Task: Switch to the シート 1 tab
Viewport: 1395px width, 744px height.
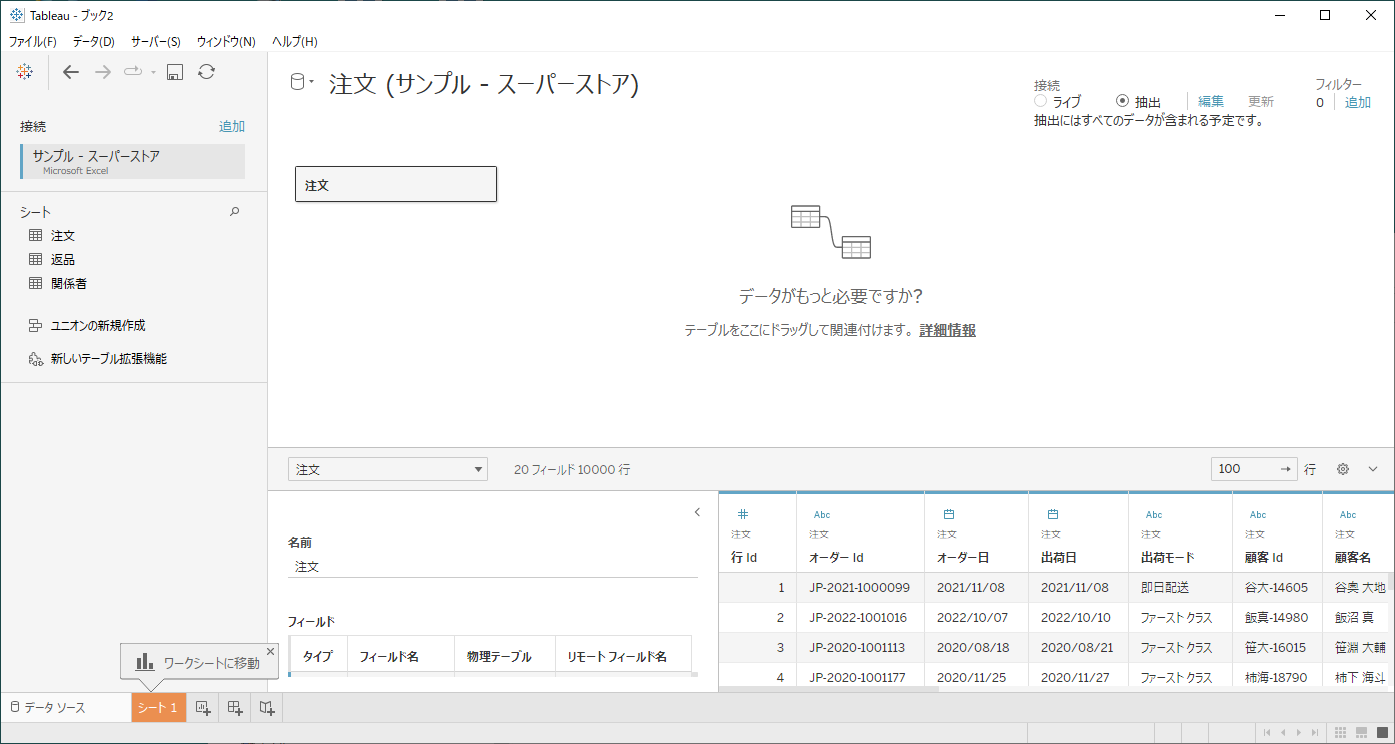Action: (158, 708)
